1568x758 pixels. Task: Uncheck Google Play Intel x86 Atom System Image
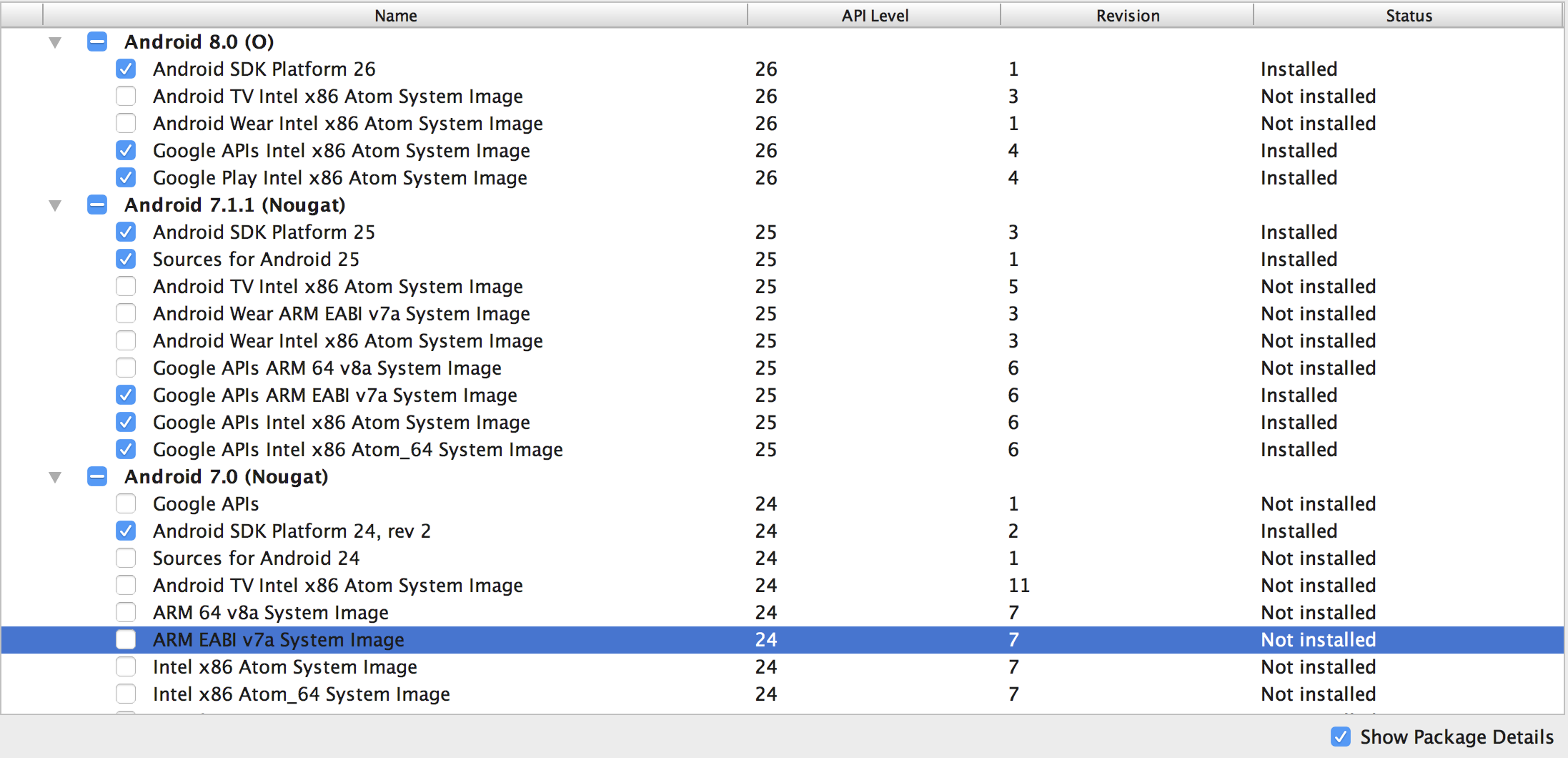click(126, 177)
